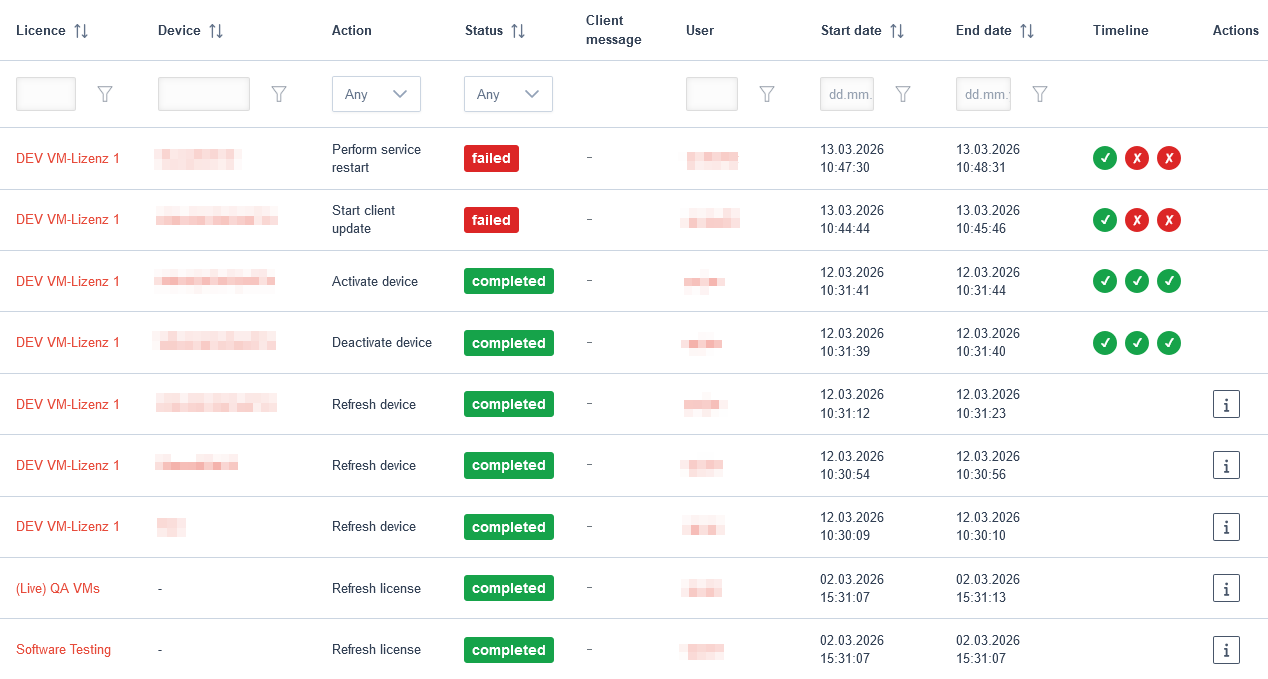1268x679 pixels.
Task: Click the Start date filter funnel
Action: pos(903,94)
